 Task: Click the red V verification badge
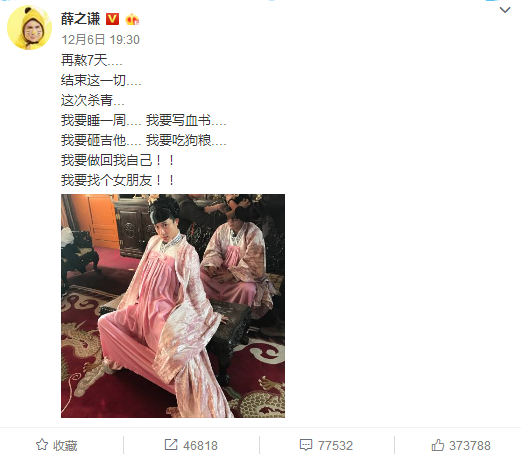112,19
